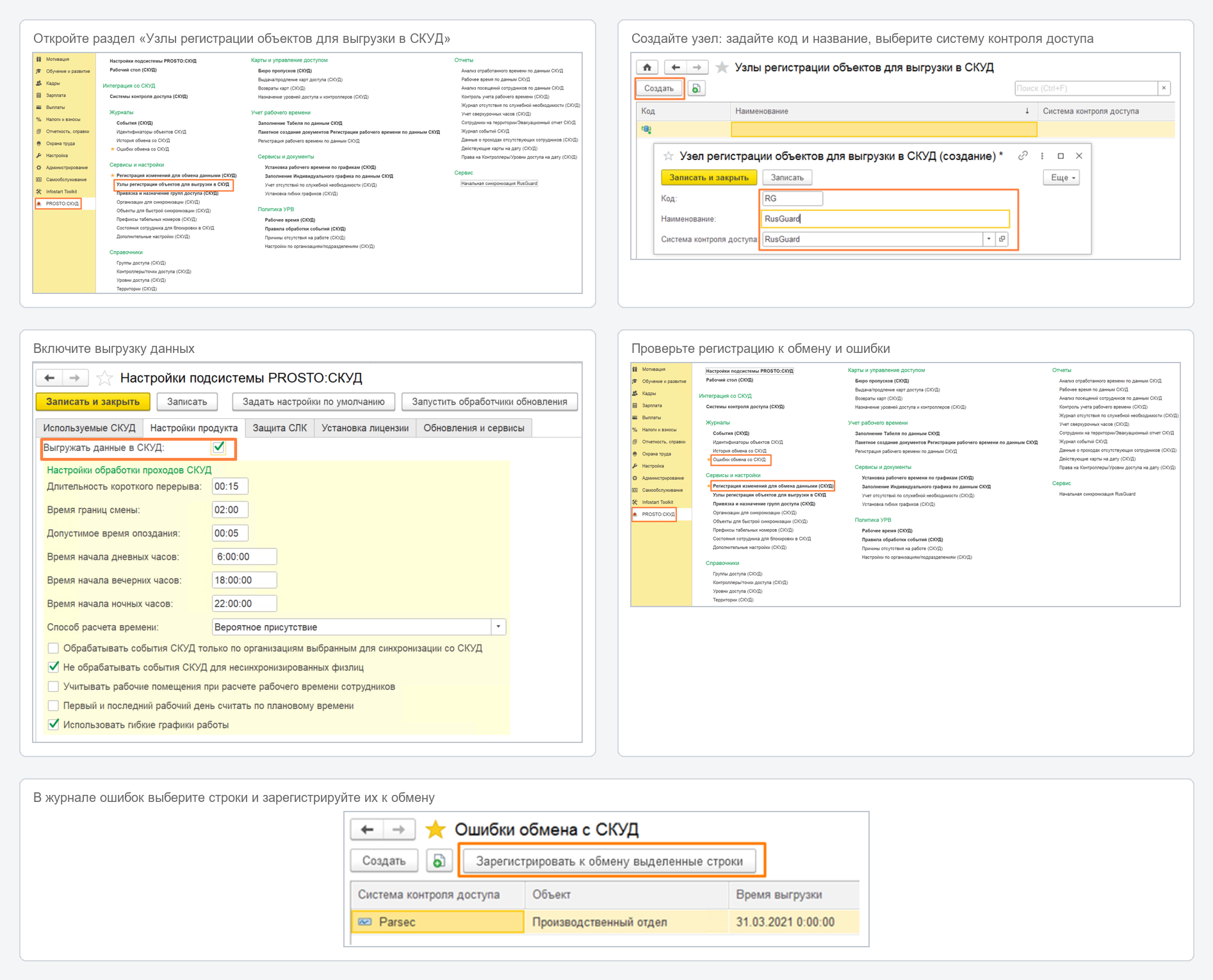Check Первый и последний рабочий день checkbox

point(54,706)
